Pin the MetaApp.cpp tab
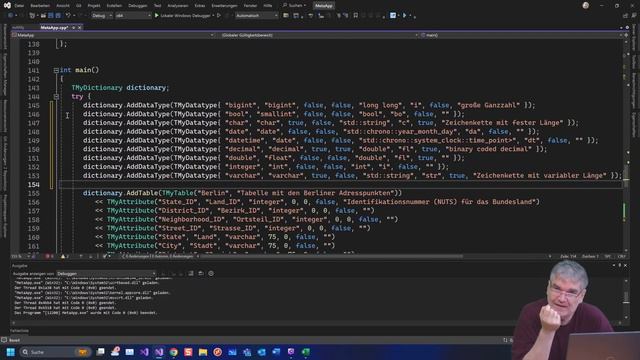 (73, 27)
